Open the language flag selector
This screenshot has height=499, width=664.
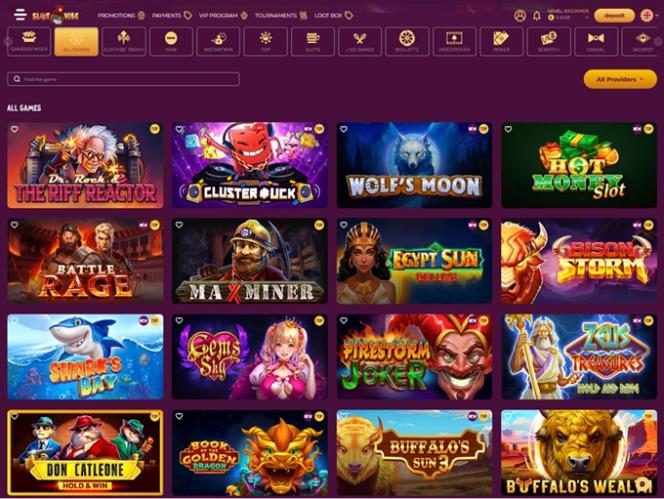click(647, 16)
